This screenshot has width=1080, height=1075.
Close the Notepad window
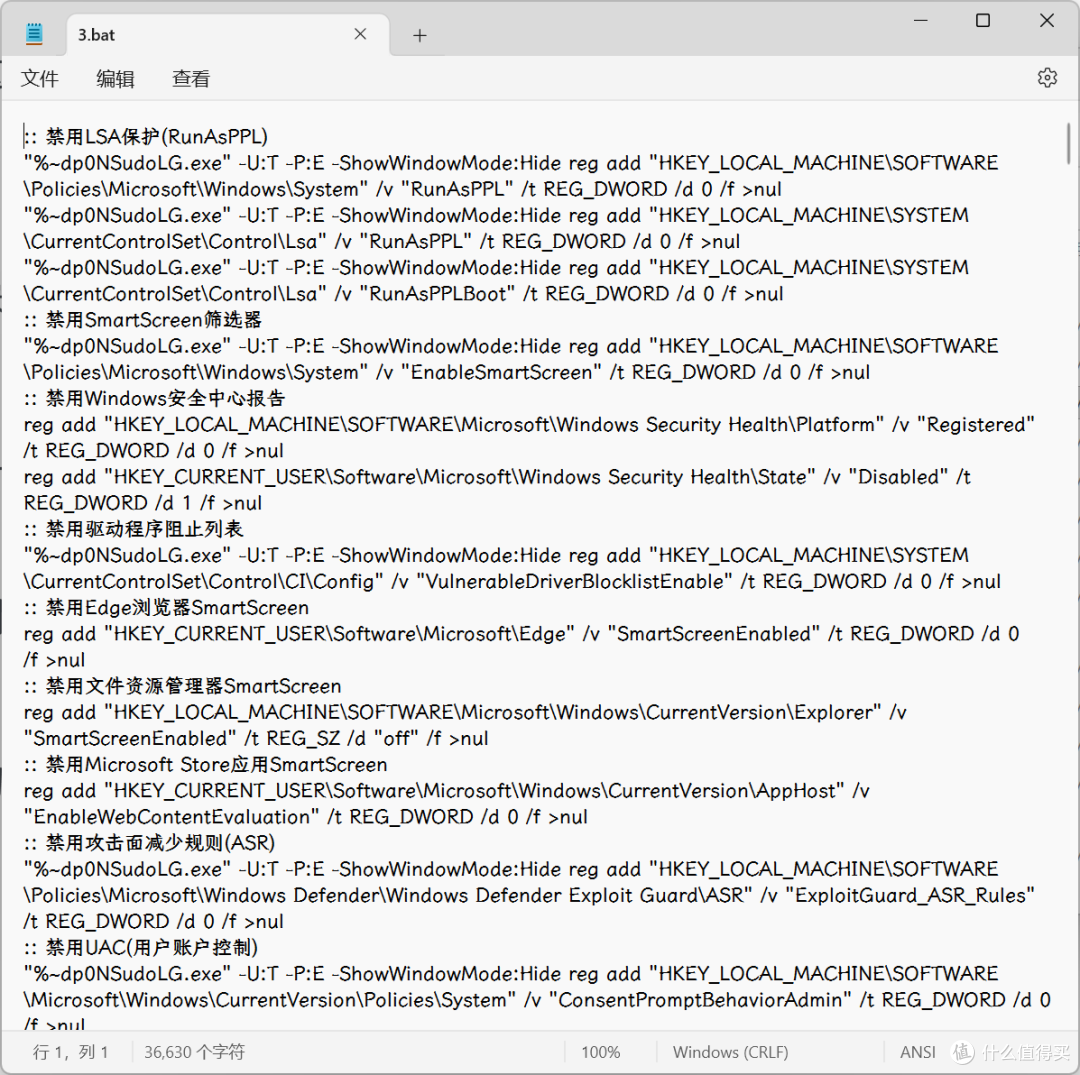[1047, 21]
